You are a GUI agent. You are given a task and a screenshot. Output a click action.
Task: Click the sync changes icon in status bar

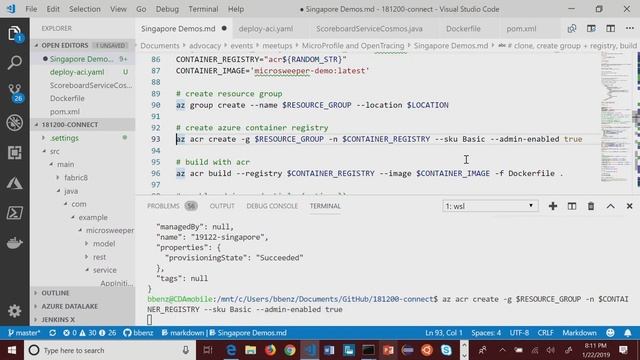(x=53, y=333)
